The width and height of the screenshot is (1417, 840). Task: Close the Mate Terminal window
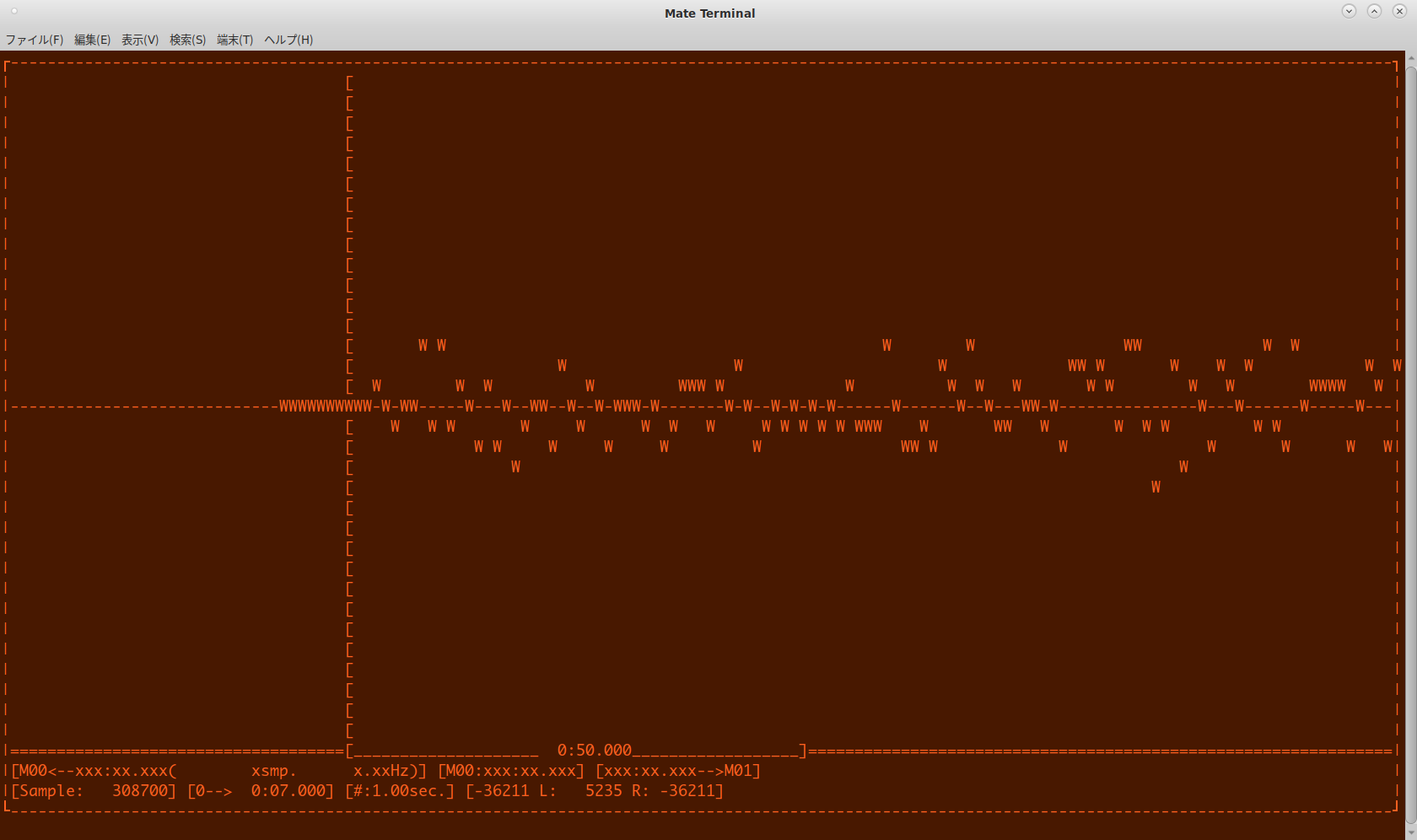[1399, 11]
